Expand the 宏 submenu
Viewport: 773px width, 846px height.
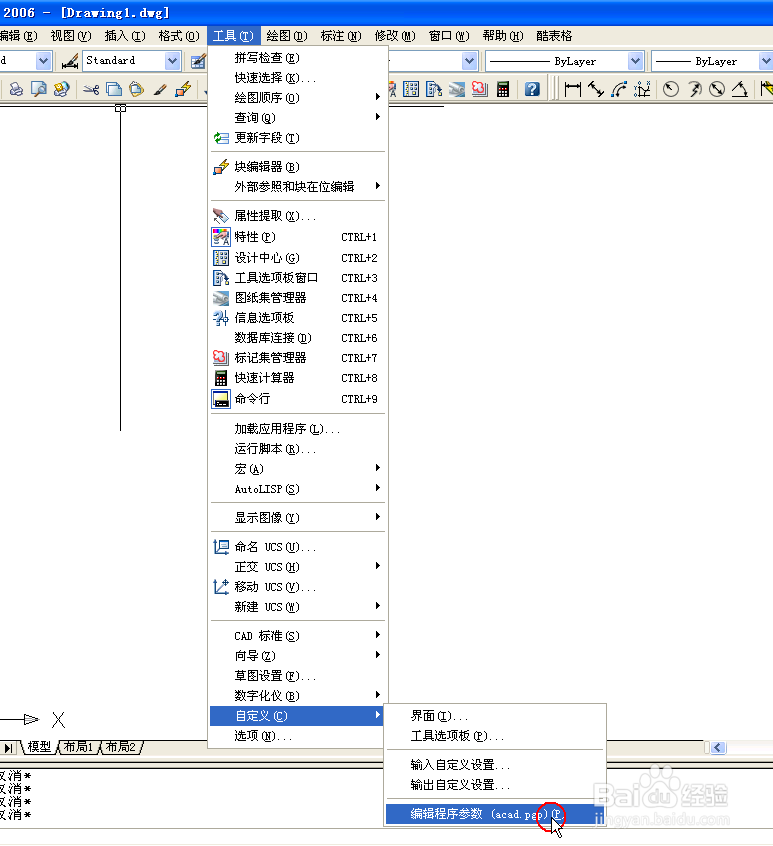[x=298, y=469]
